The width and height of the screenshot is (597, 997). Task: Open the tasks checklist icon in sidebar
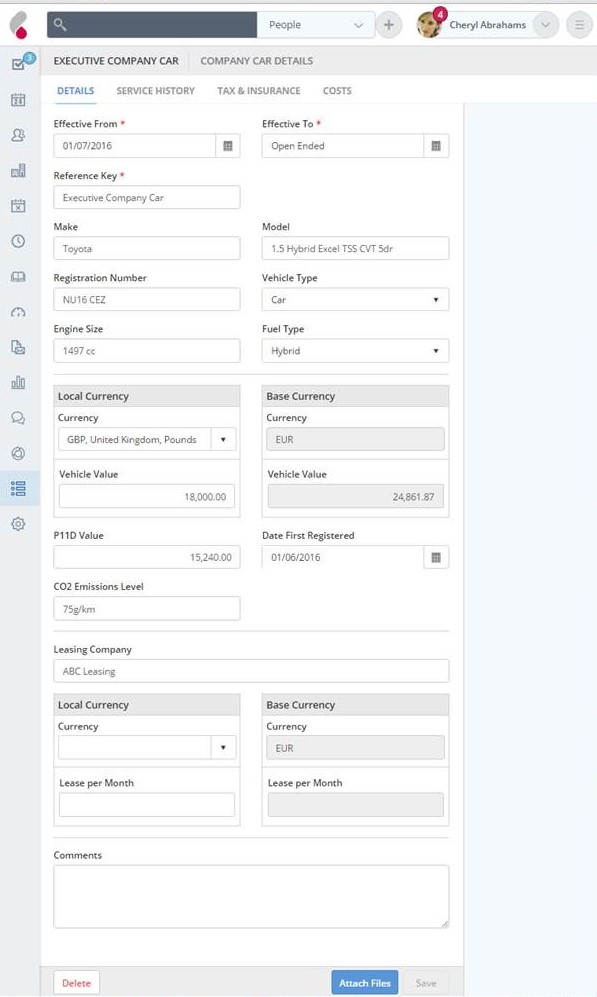[x=18, y=64]
